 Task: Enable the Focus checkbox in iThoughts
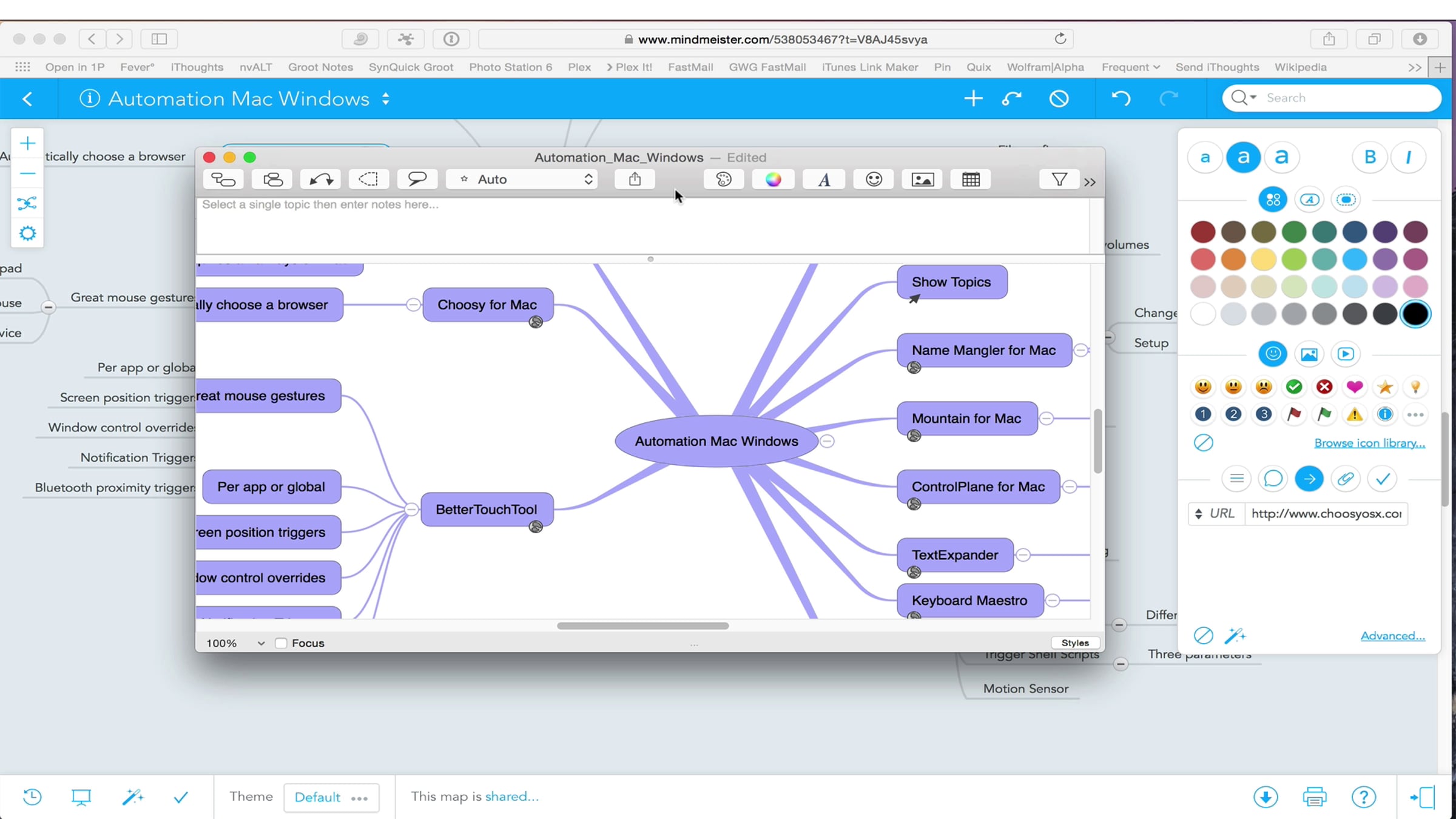click(x=281, y=643)
